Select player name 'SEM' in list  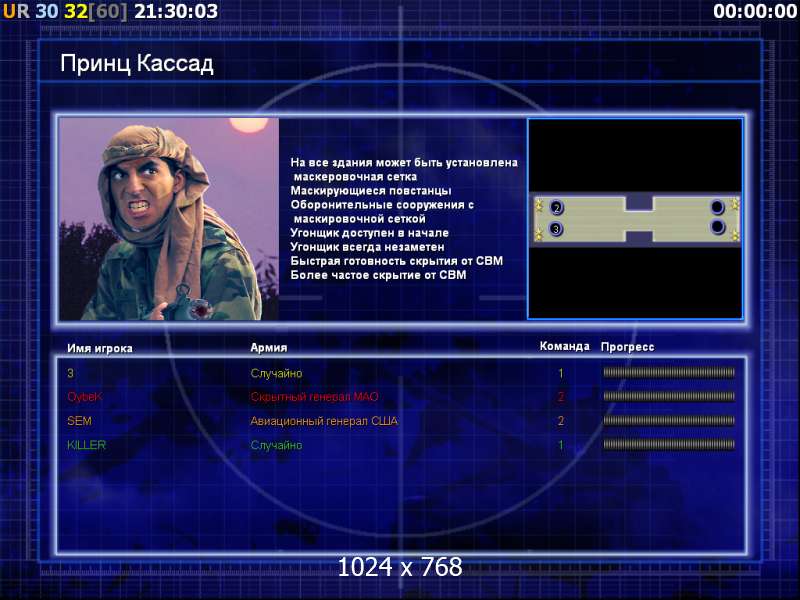click(x=80, y=421)
